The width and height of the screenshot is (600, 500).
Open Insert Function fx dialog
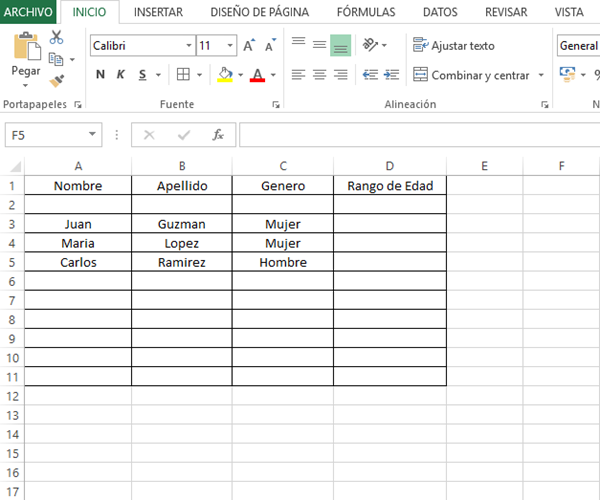[218, 135]
